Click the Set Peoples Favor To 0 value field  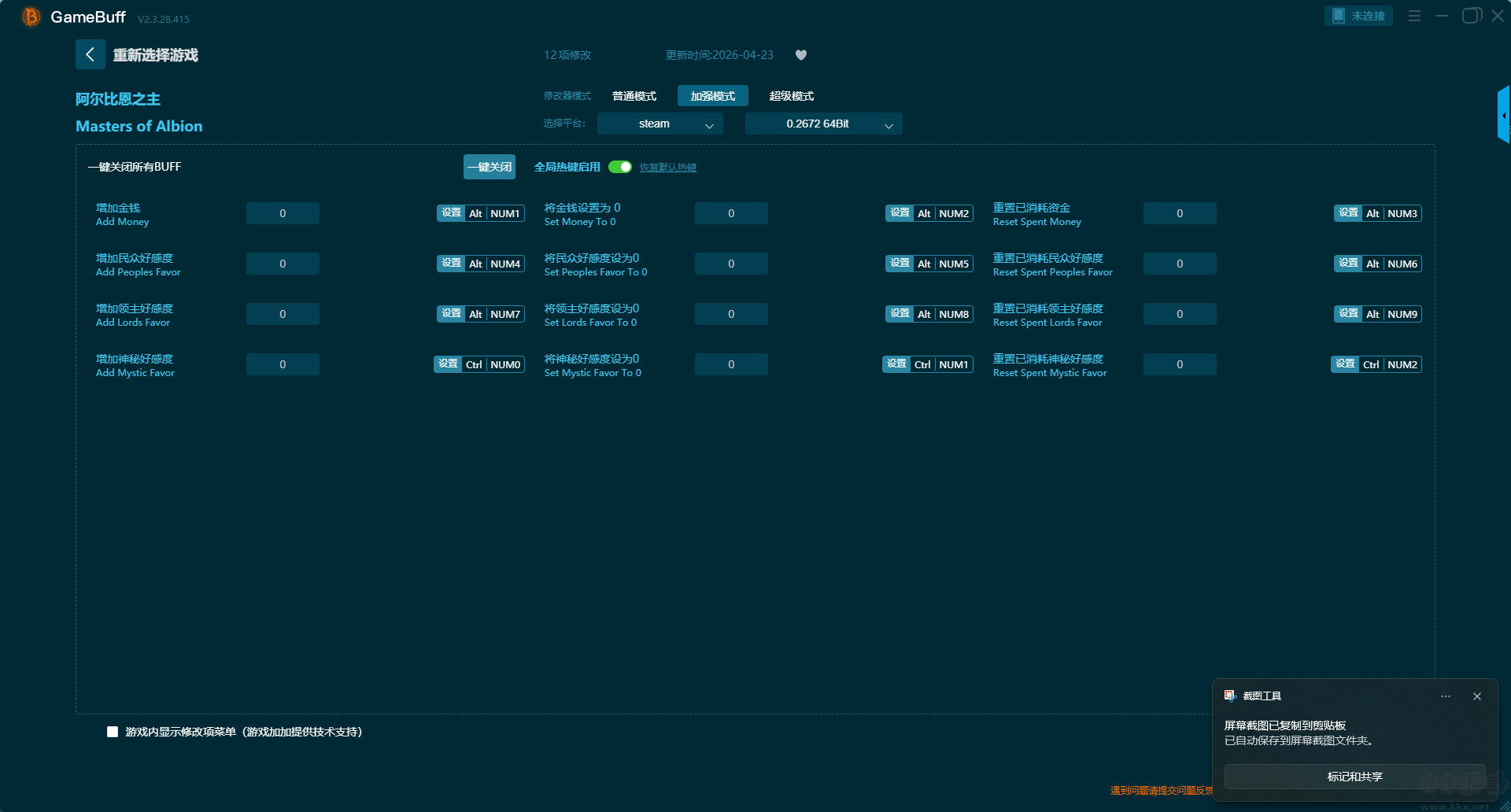tap(731, 264)
